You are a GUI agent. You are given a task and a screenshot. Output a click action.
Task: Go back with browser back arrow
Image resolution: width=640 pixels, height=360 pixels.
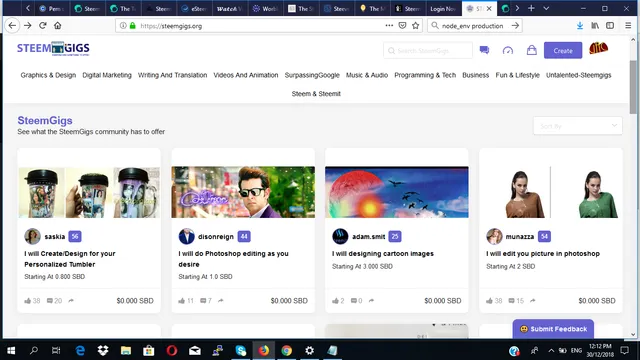click(12, 25)
